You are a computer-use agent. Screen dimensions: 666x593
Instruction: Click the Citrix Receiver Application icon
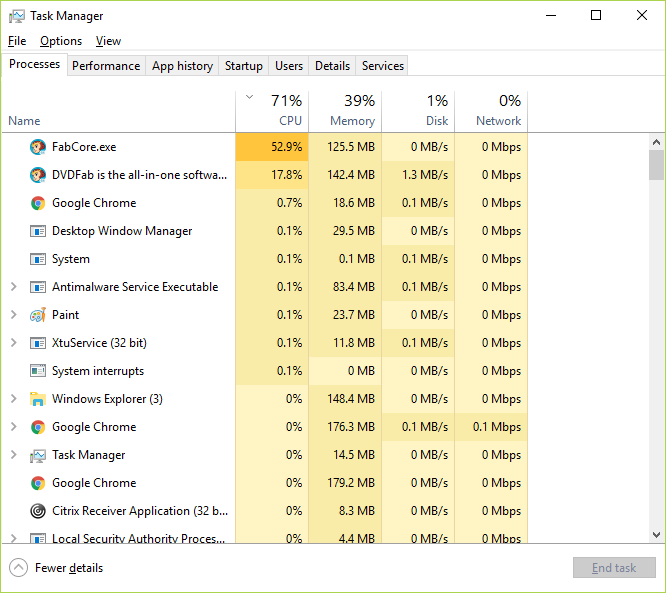[x=38, y=511]
